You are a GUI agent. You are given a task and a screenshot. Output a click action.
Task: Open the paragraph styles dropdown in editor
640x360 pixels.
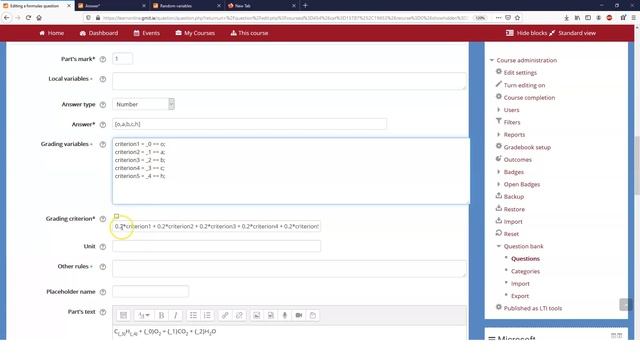point(144,316)
